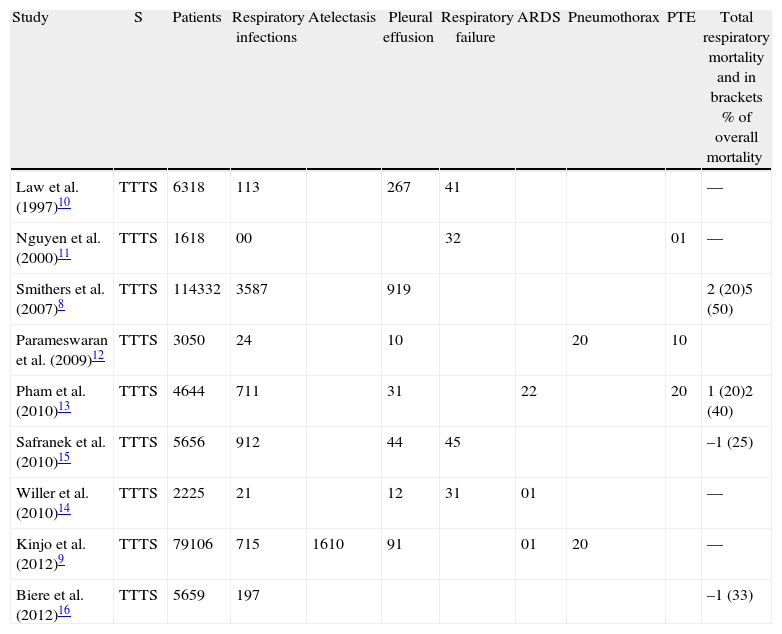782x634 pixels.
Task: Click the Pleural effusion header
Action: [x=409, y=28]
